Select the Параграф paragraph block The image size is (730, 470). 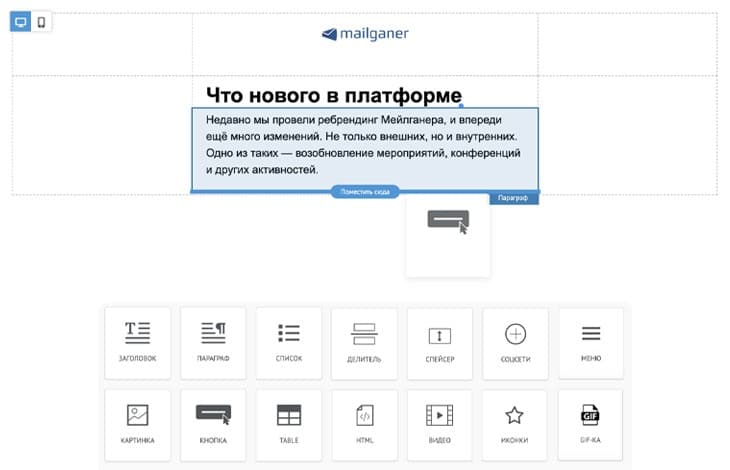point(213,342)
